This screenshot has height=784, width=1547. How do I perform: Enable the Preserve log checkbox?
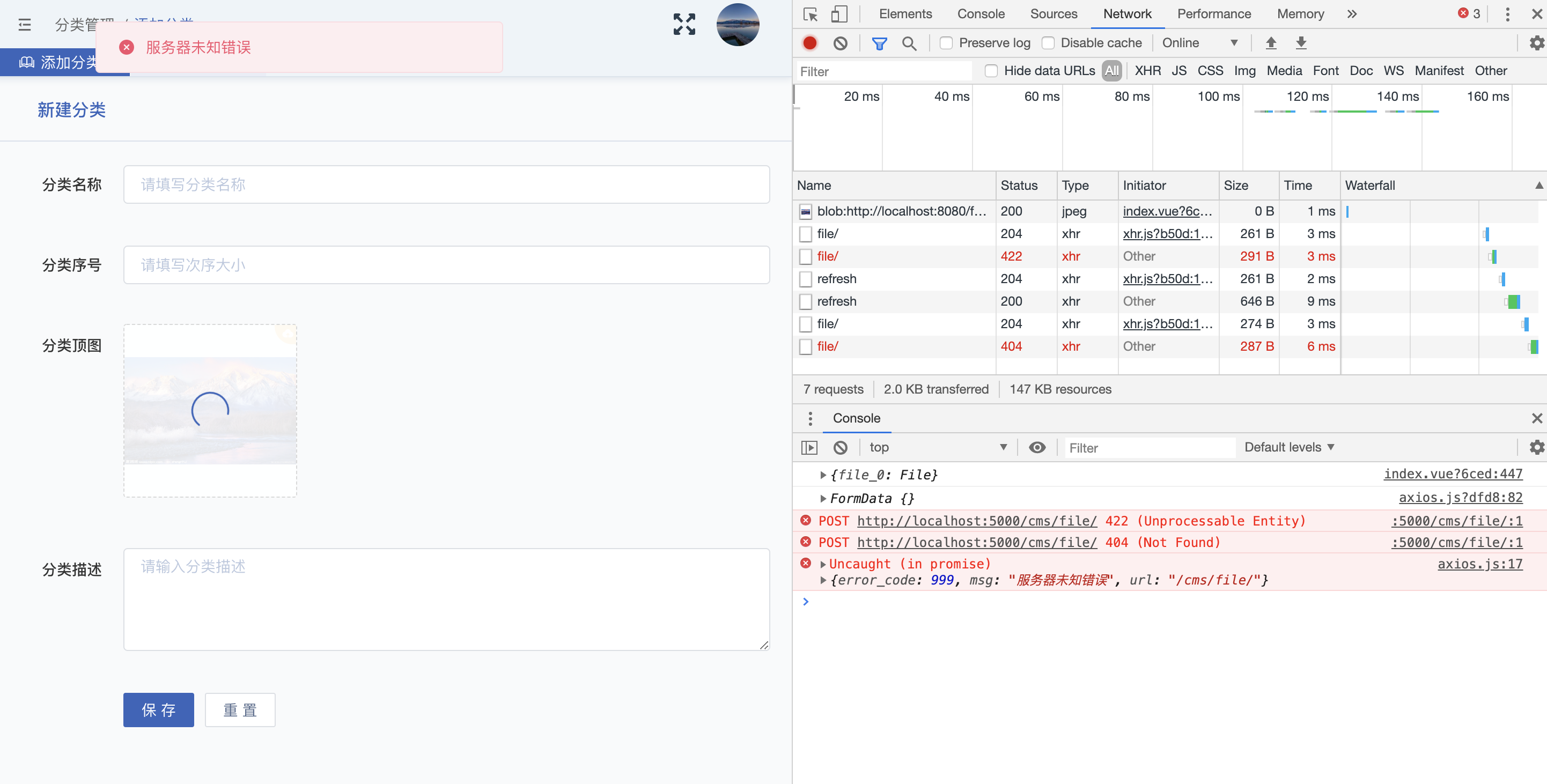(x=946, y=42)
